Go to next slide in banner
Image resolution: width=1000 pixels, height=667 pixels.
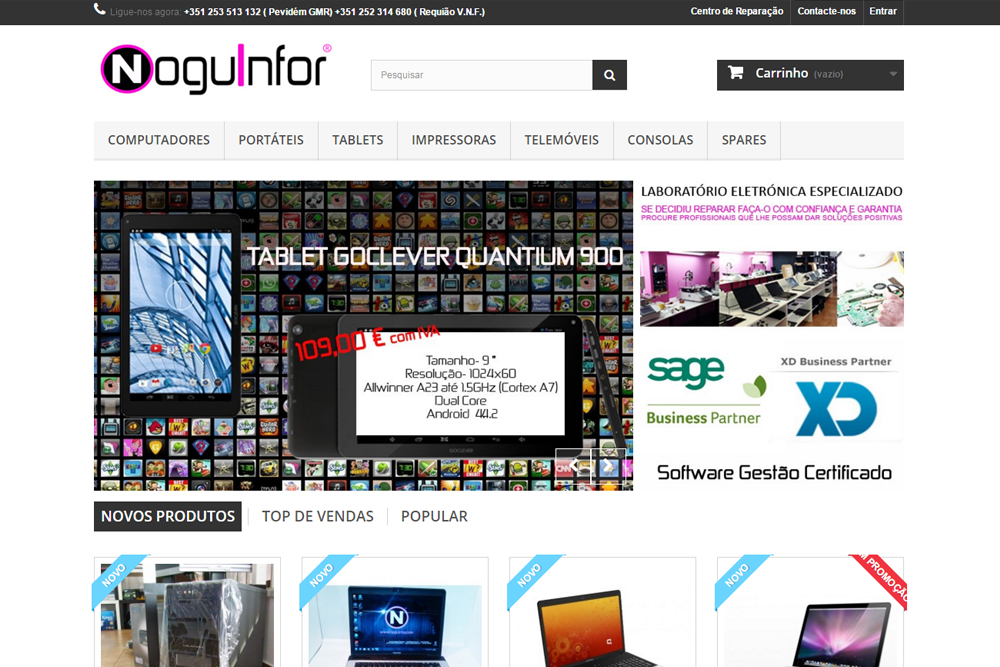608,466
